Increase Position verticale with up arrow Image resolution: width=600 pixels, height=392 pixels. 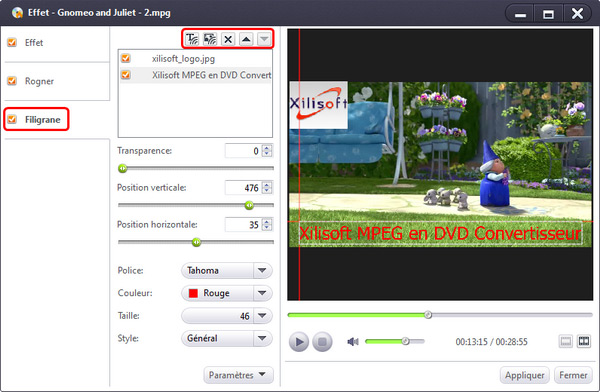click(267, 185)
